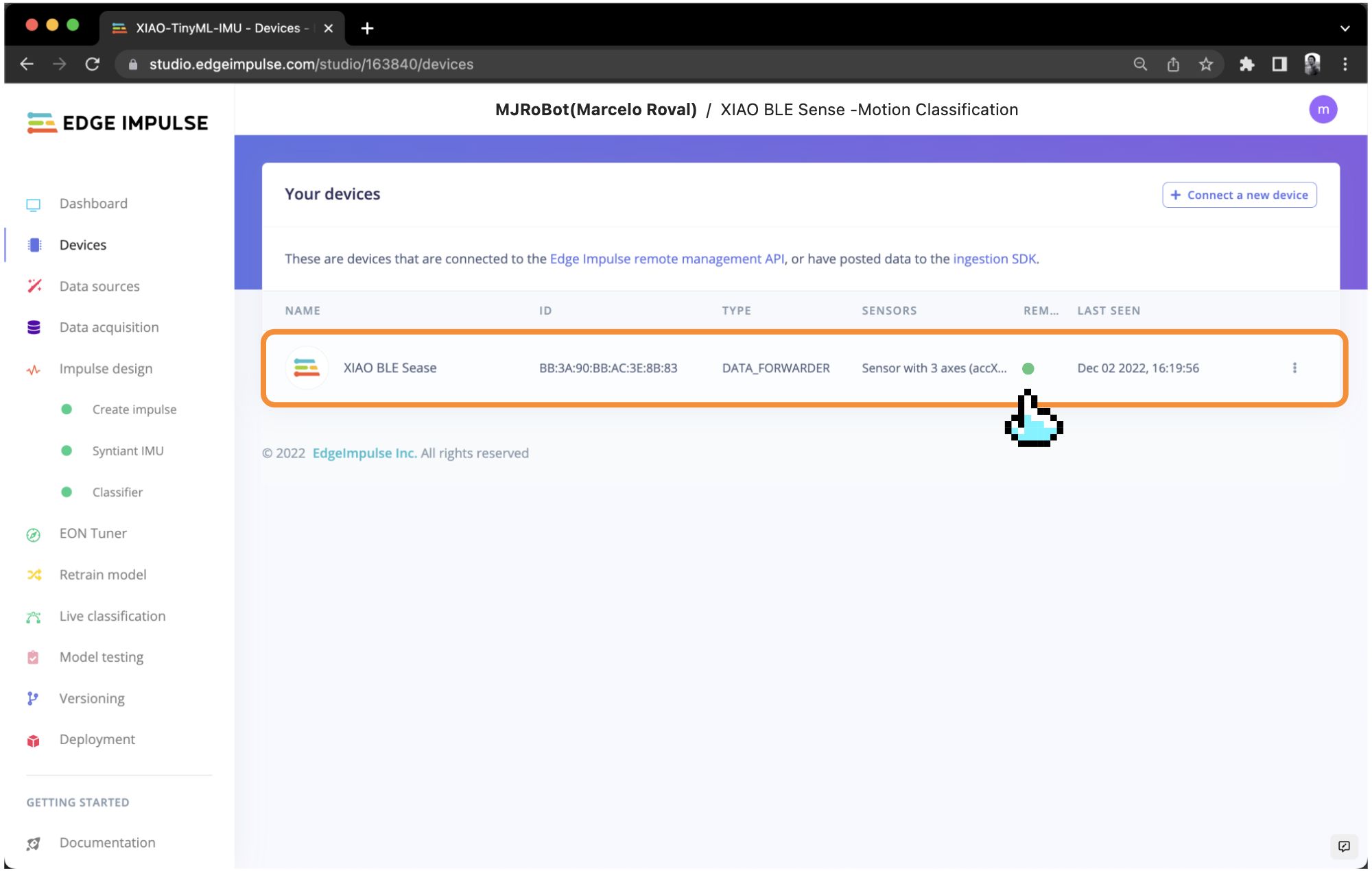Click the browser address bar URL
This screenshot has width=1372, height=871.
tap(311, 64)
